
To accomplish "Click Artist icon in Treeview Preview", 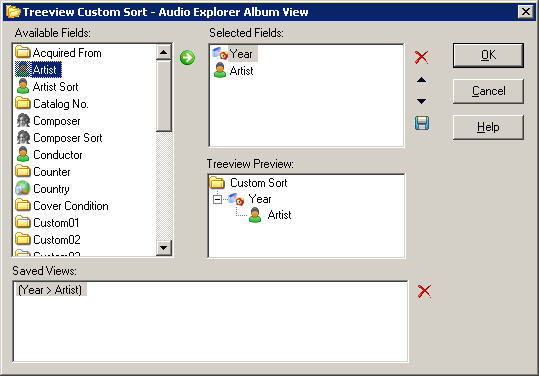I will point(255,215).
